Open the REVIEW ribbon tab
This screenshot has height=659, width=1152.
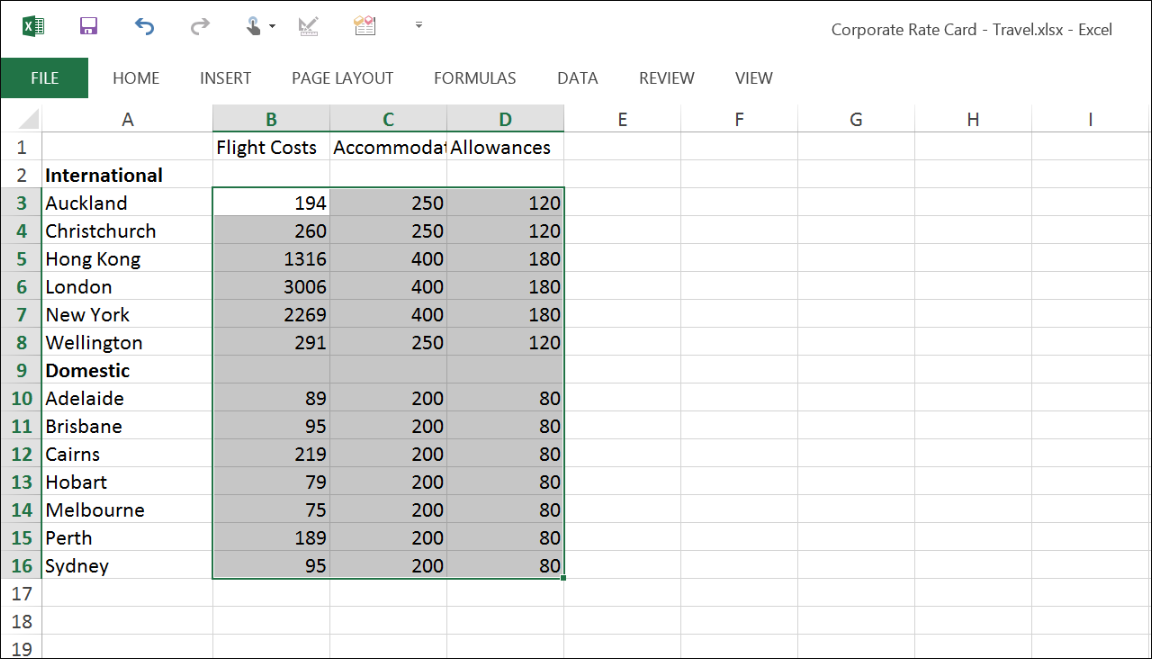point(666,77)
